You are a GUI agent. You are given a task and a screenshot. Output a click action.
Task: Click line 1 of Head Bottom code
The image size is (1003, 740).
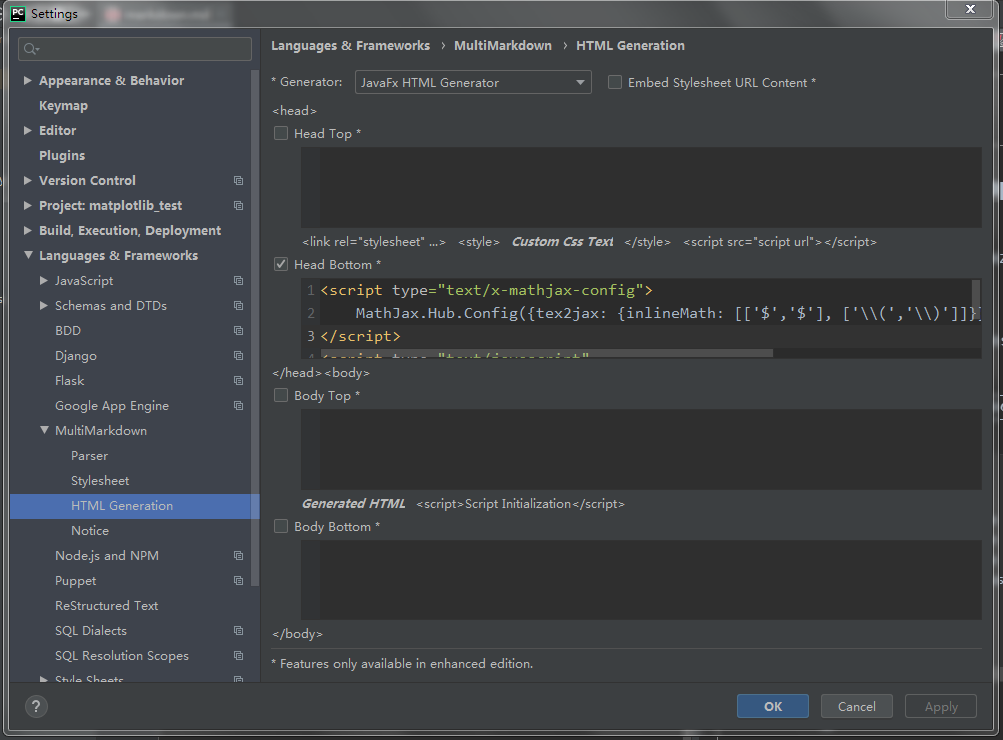coord(486,290)
